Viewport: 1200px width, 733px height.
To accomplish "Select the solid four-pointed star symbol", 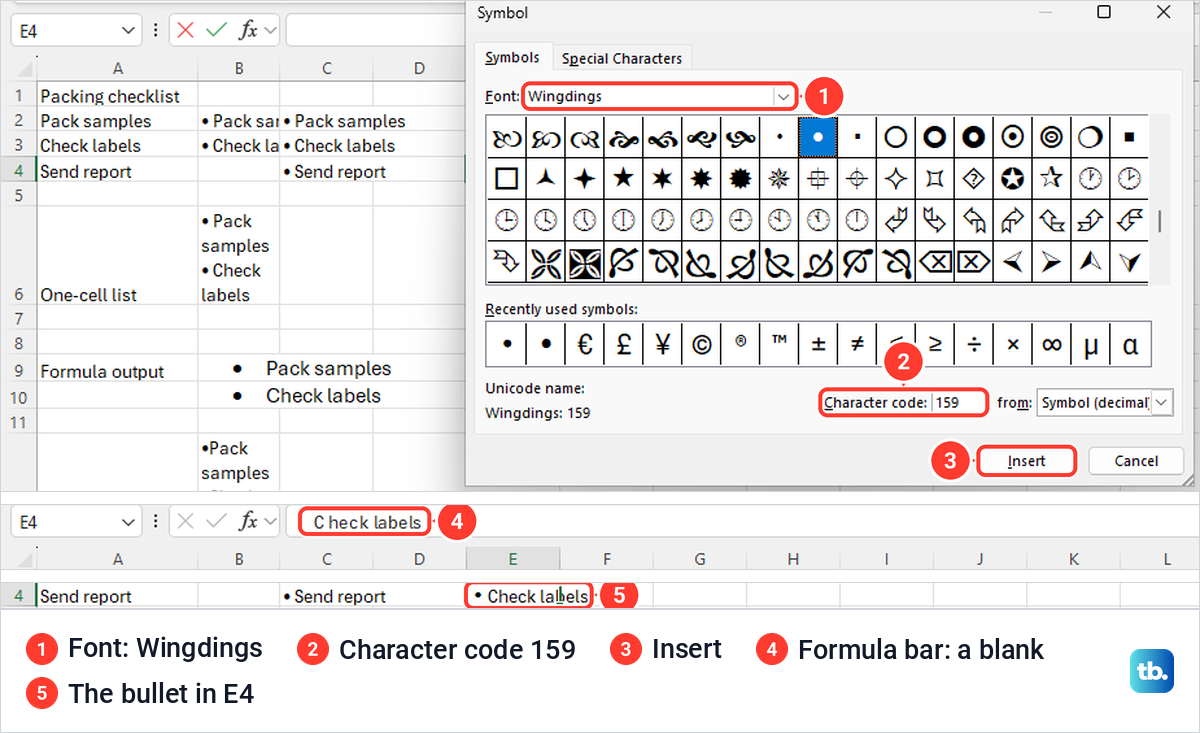I will 584,178.
